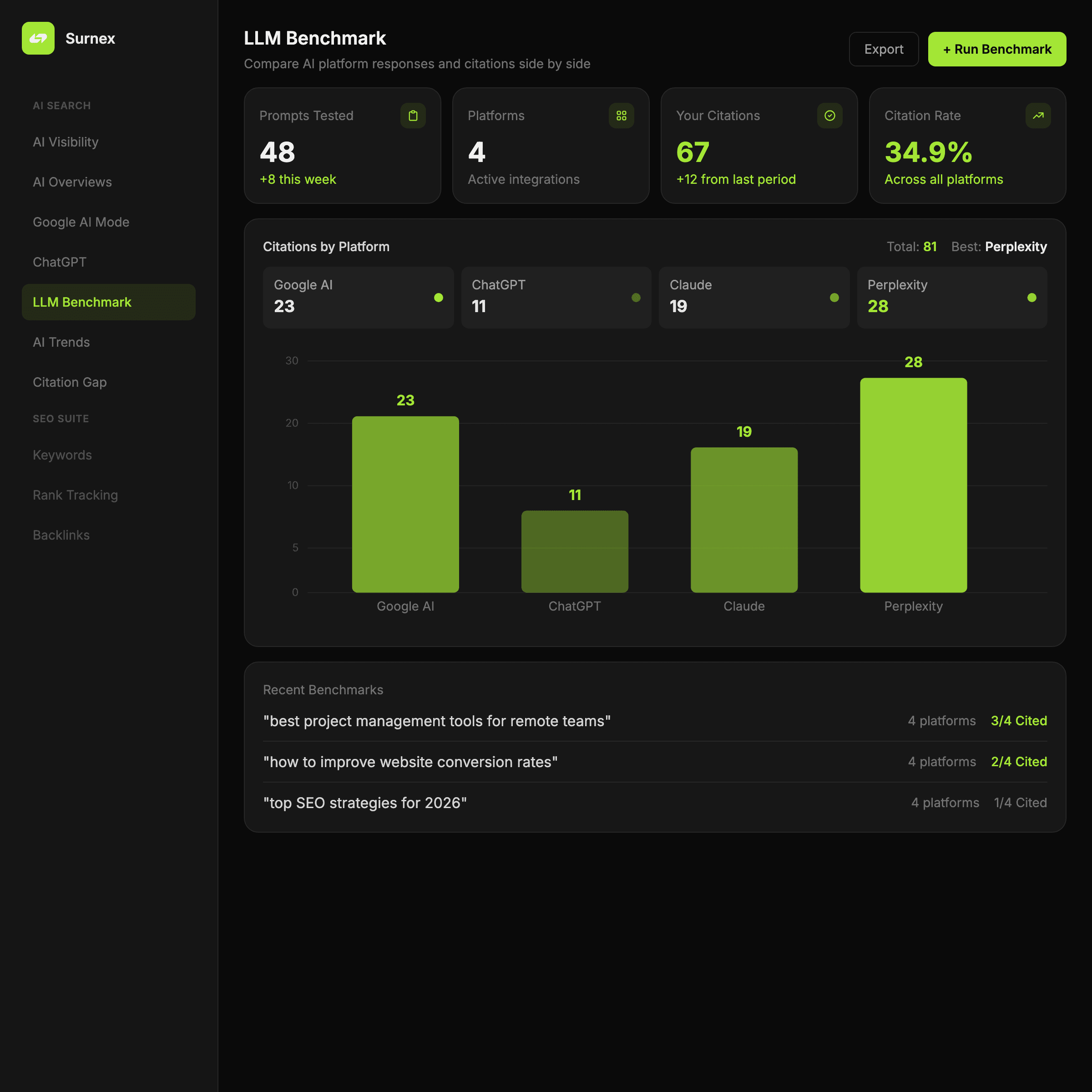The height and width of the screenshot is (1092, 1092).
Task: Click the trending arrow icon on Citation Rate
Action: tap(1038, 115)
